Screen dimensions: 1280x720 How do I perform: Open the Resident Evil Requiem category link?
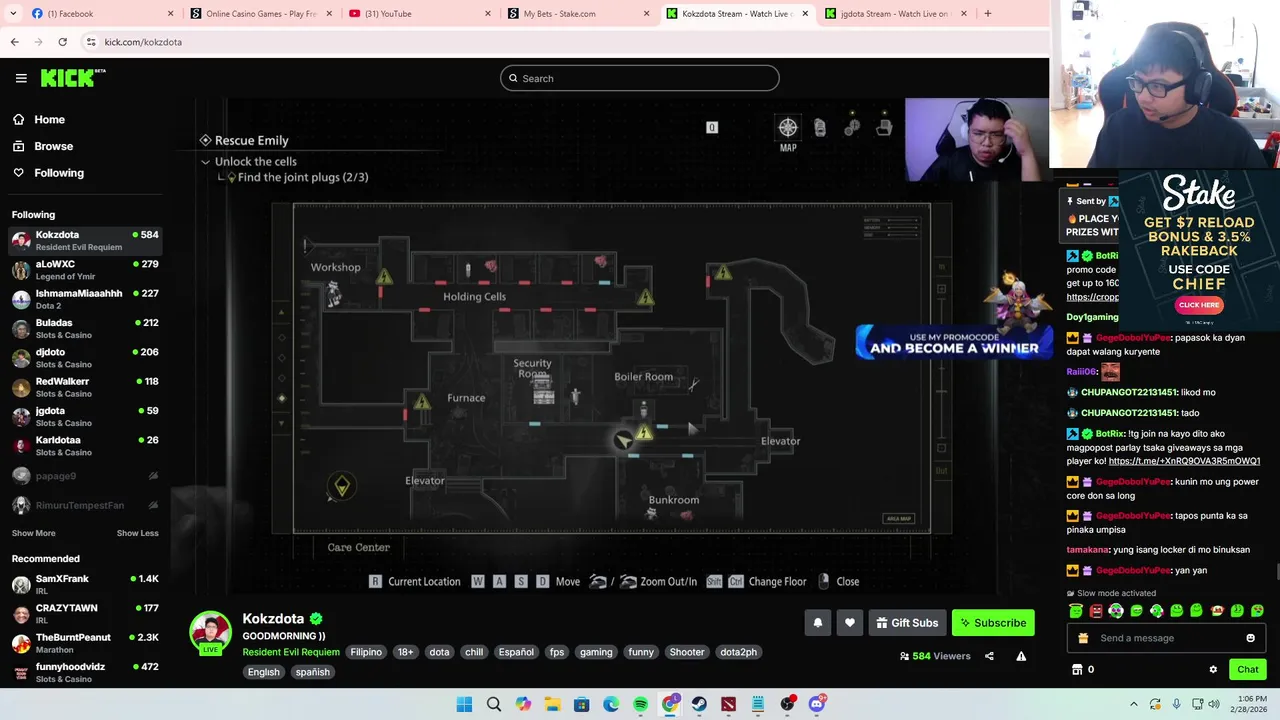click(291, 652)
